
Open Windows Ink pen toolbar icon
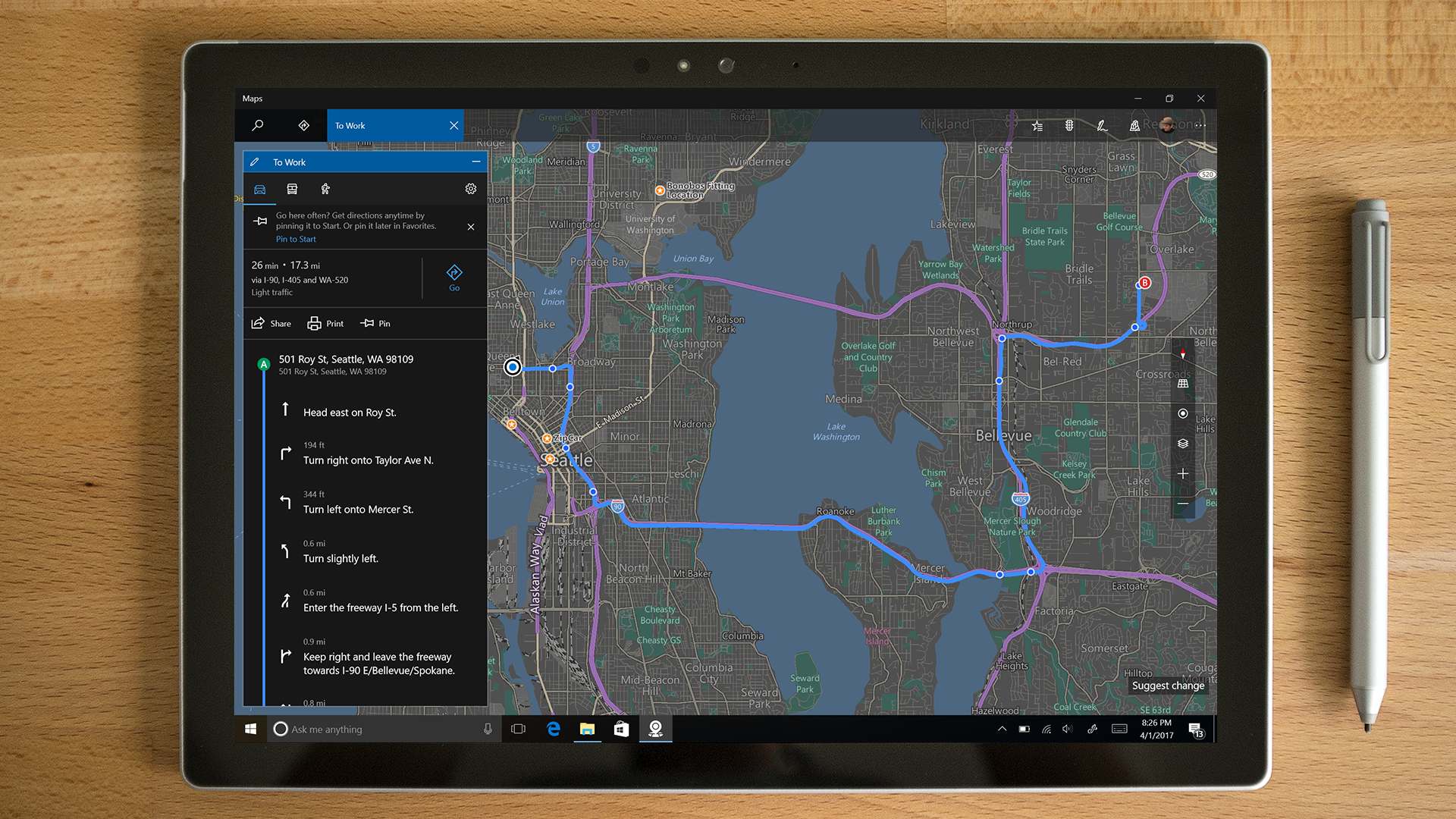1102,126
